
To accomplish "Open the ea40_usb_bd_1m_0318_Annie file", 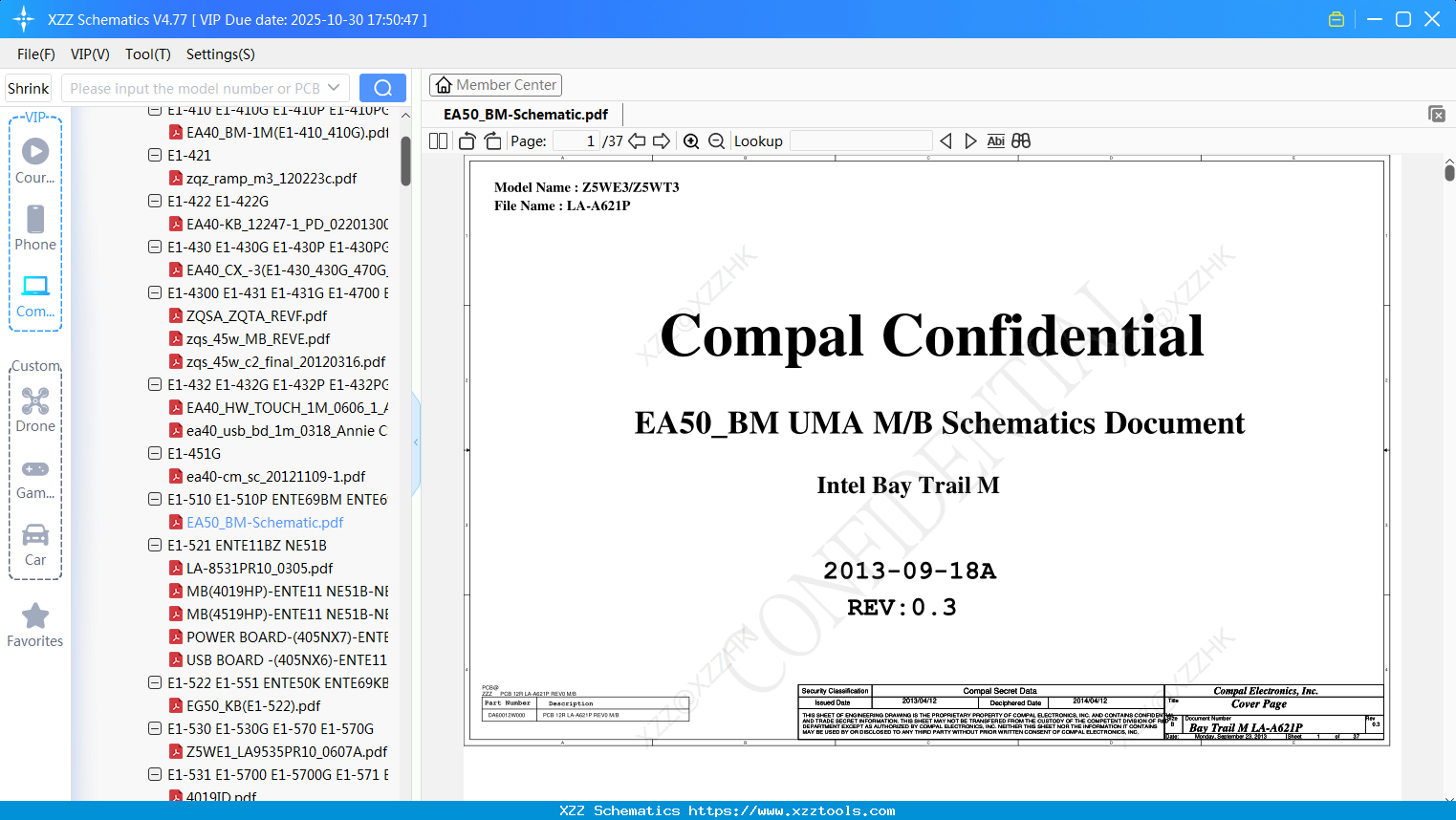I will click(x=287, y=430).
